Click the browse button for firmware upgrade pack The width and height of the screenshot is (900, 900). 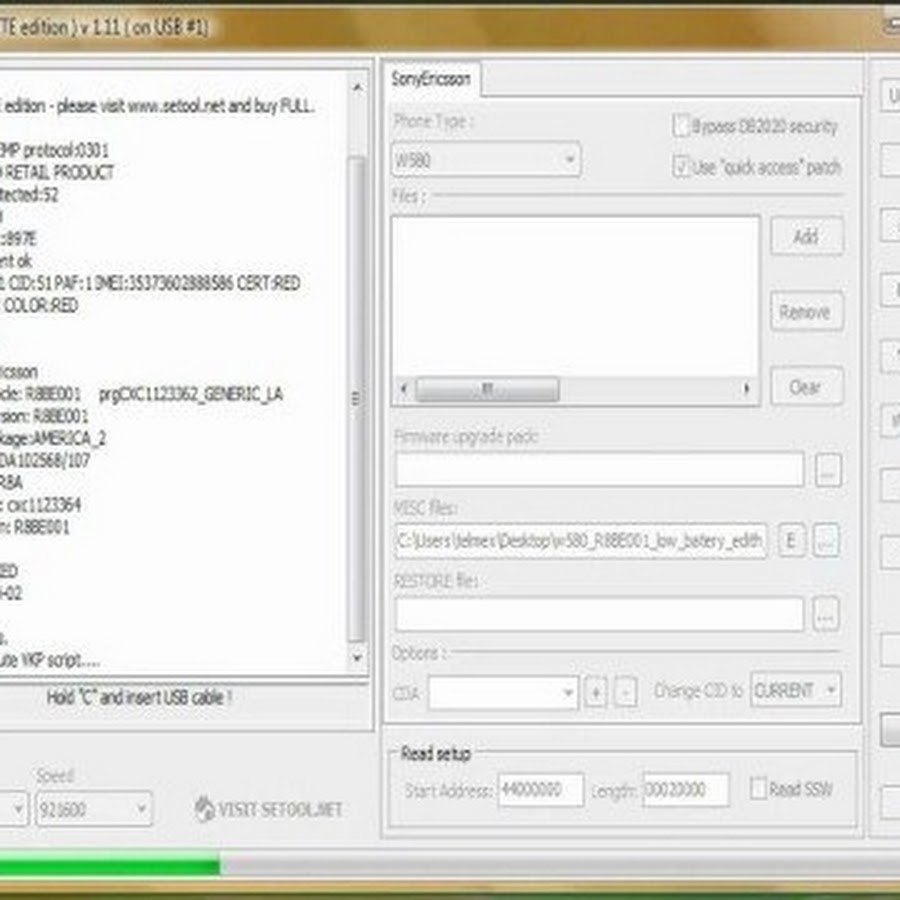pyautogui.click(x=827, y=469)
